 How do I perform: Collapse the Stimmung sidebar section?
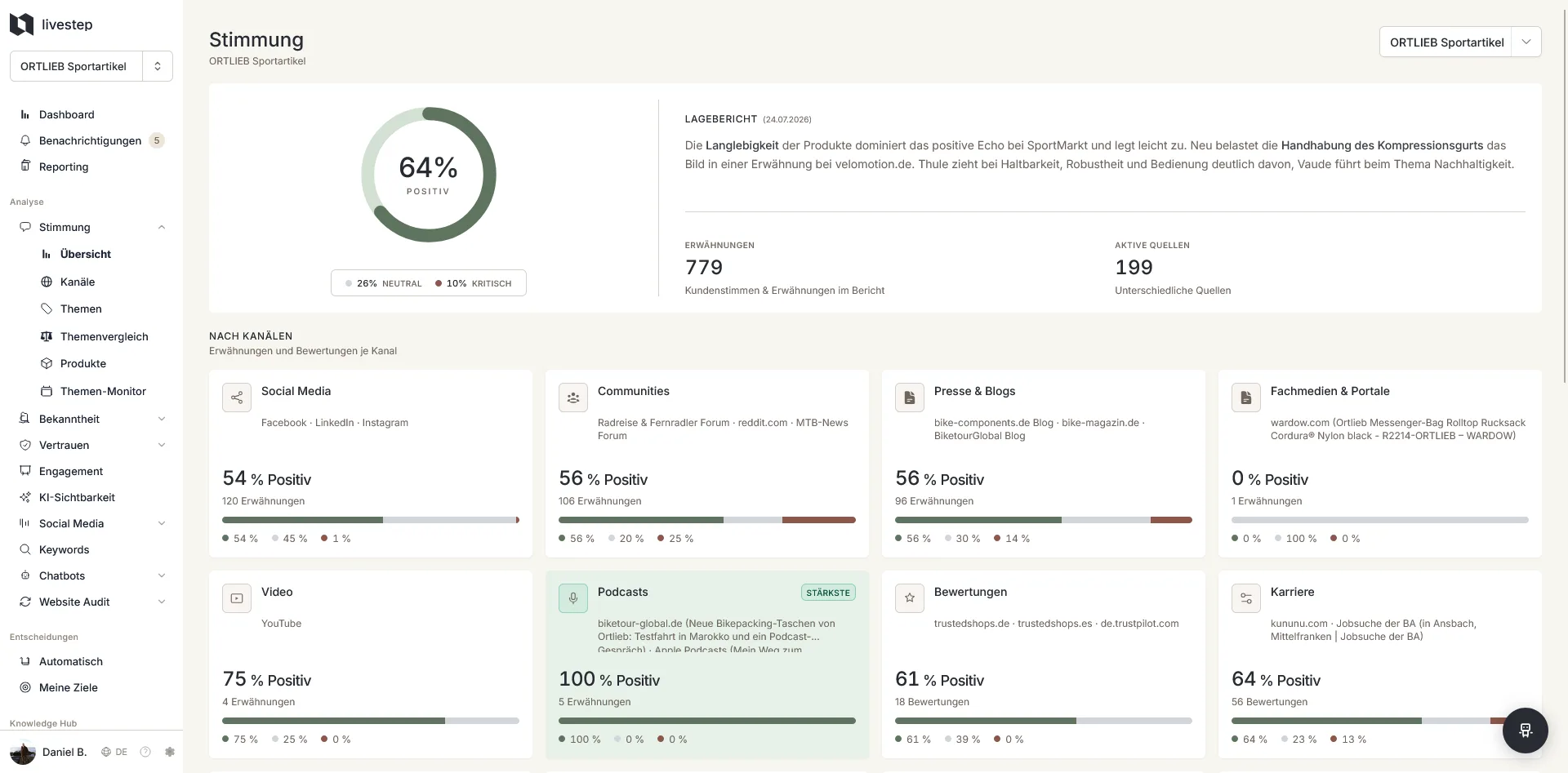coord(162,227)
